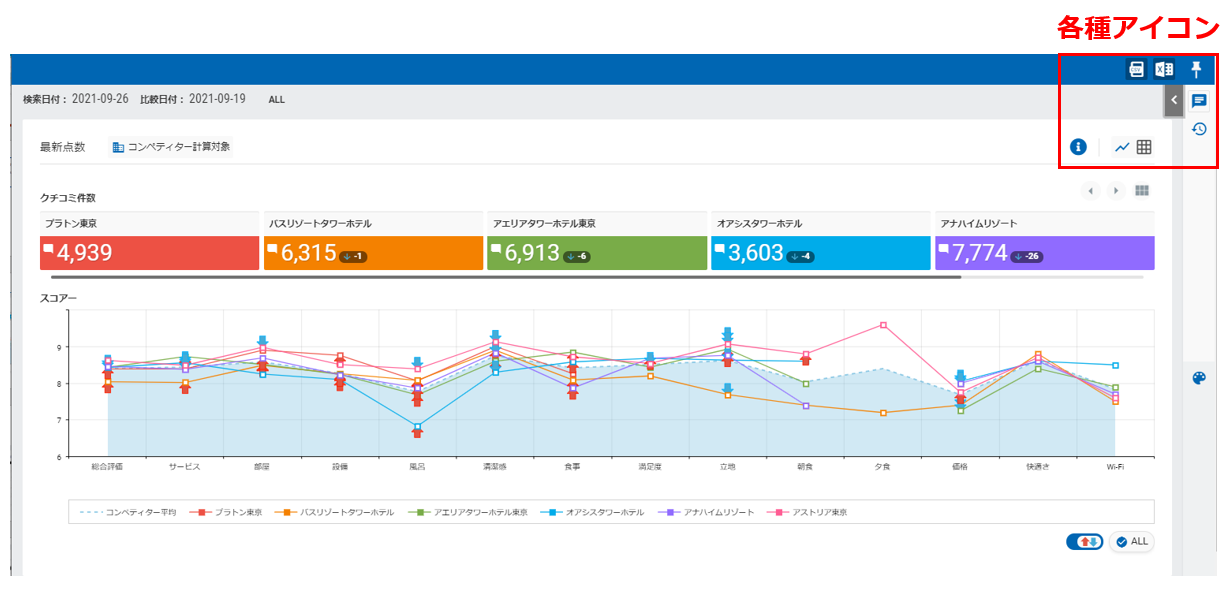
Task: Pin the panel using the pushpin icon
Action: click(1196, 69)
